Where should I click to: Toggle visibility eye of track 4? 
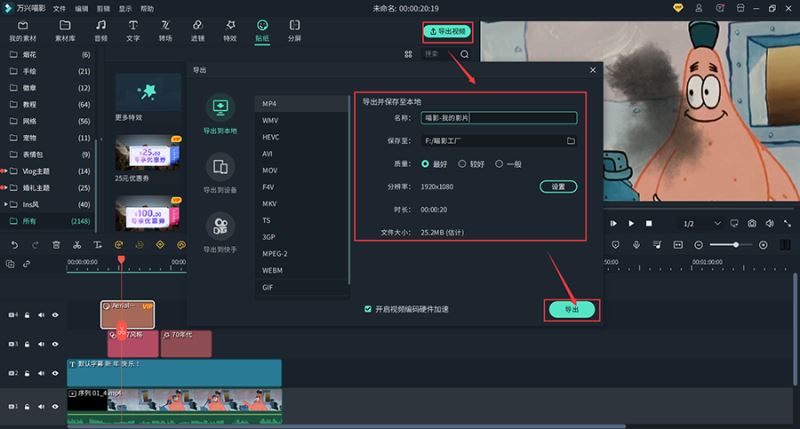[x=55, y=315]
